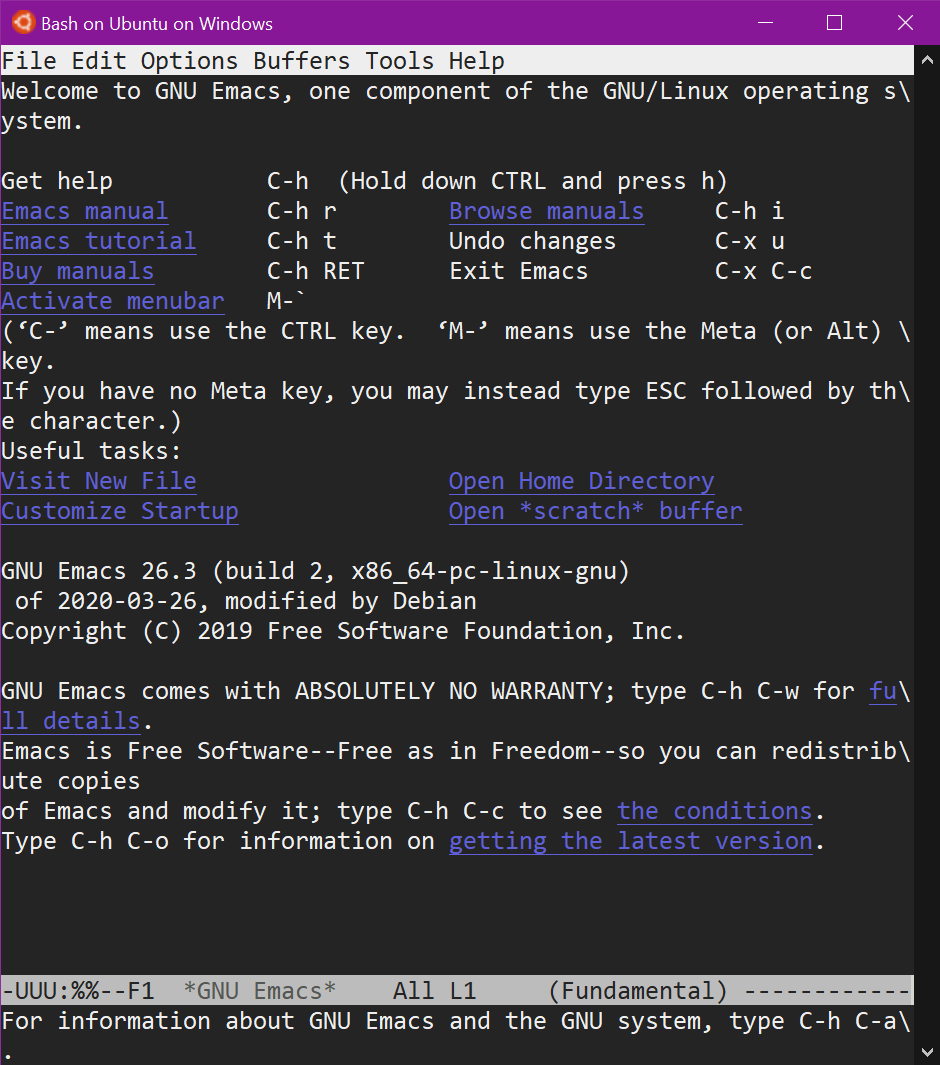The image size is (940, 1065).
Task: Open the Emacs tutorial link
Action: point(99,241)
